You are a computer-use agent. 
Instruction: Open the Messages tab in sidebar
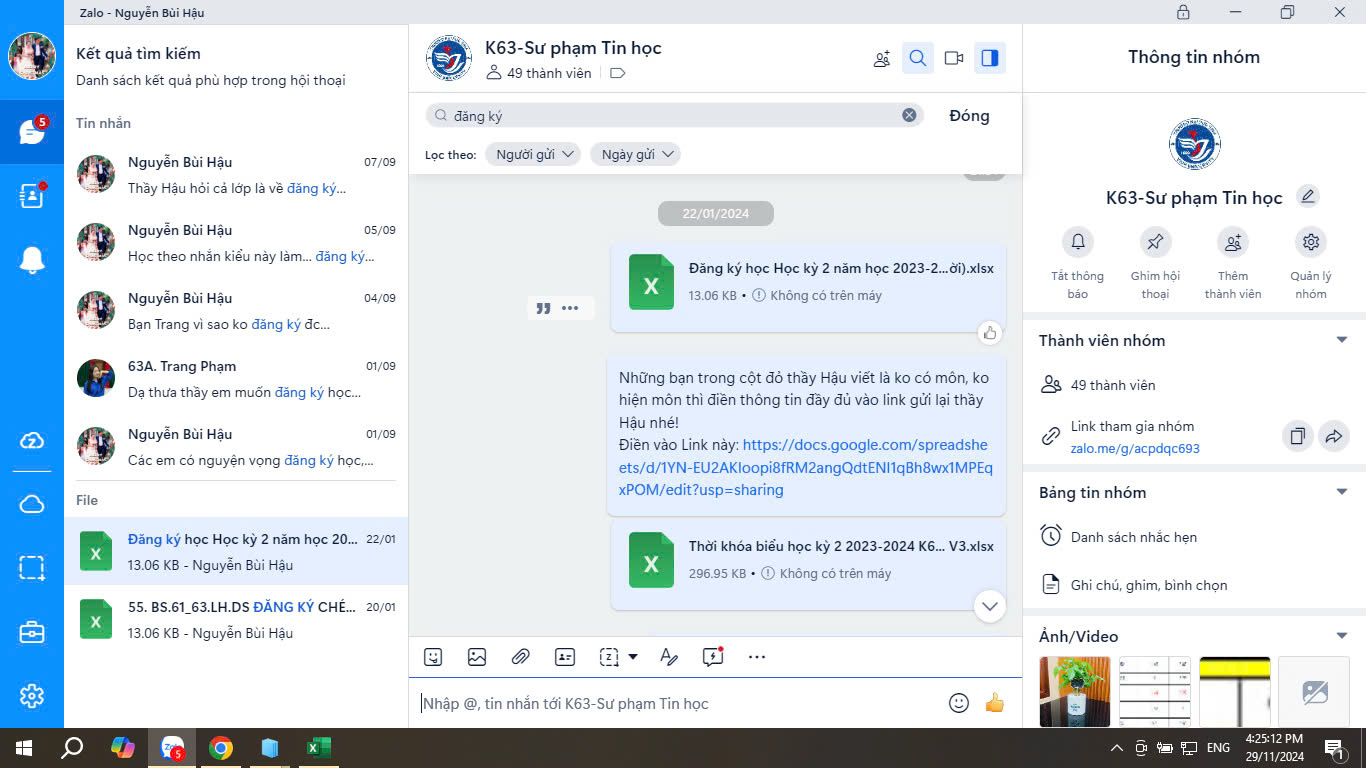[32, 132]
